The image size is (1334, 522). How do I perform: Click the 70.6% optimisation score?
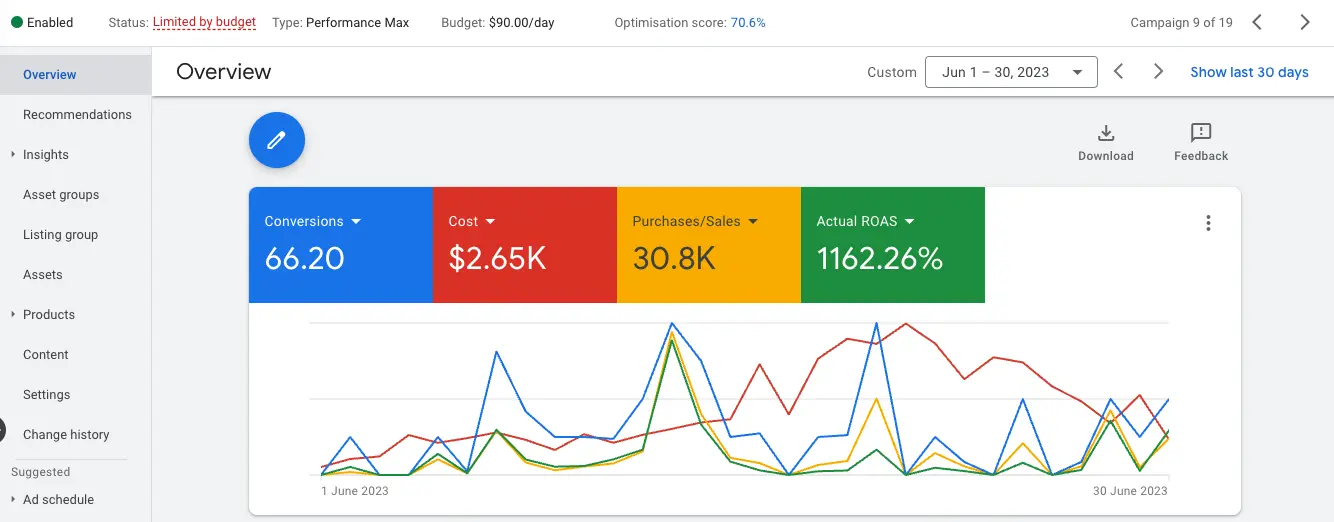747,22
